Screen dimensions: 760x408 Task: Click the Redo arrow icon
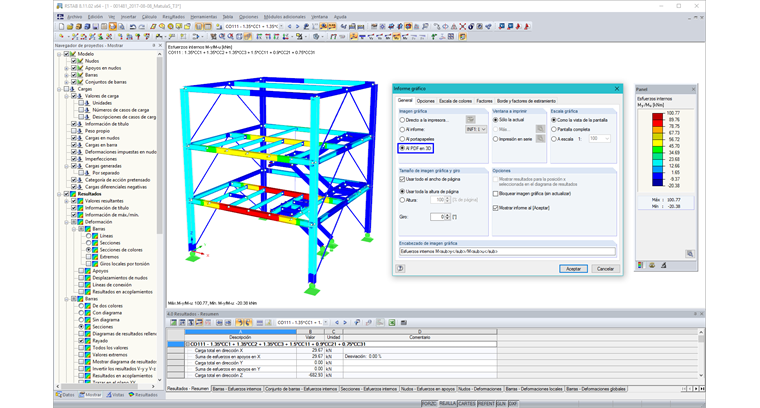tap(141, 27)
